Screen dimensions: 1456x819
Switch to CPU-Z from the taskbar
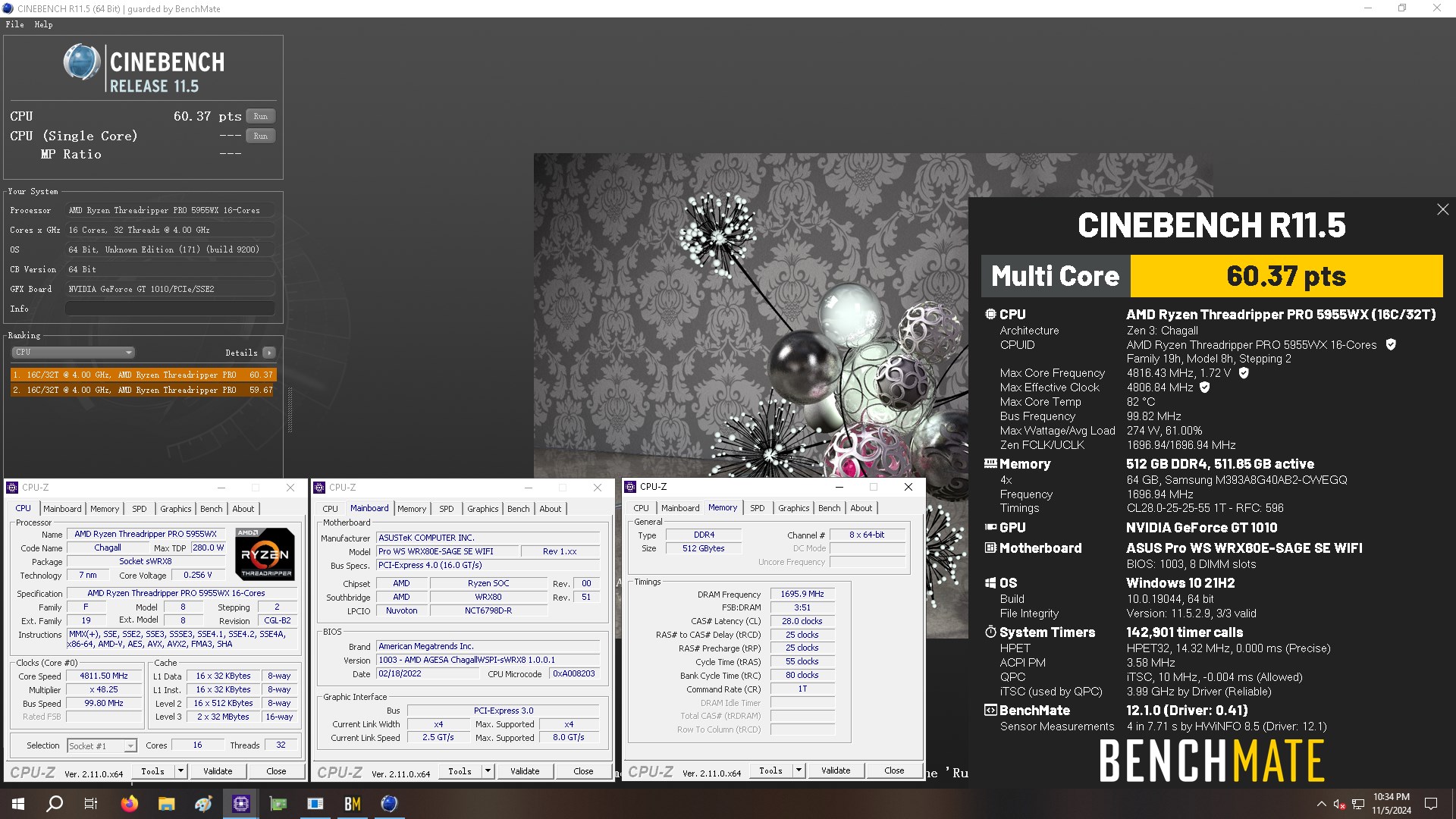point(240,804)
